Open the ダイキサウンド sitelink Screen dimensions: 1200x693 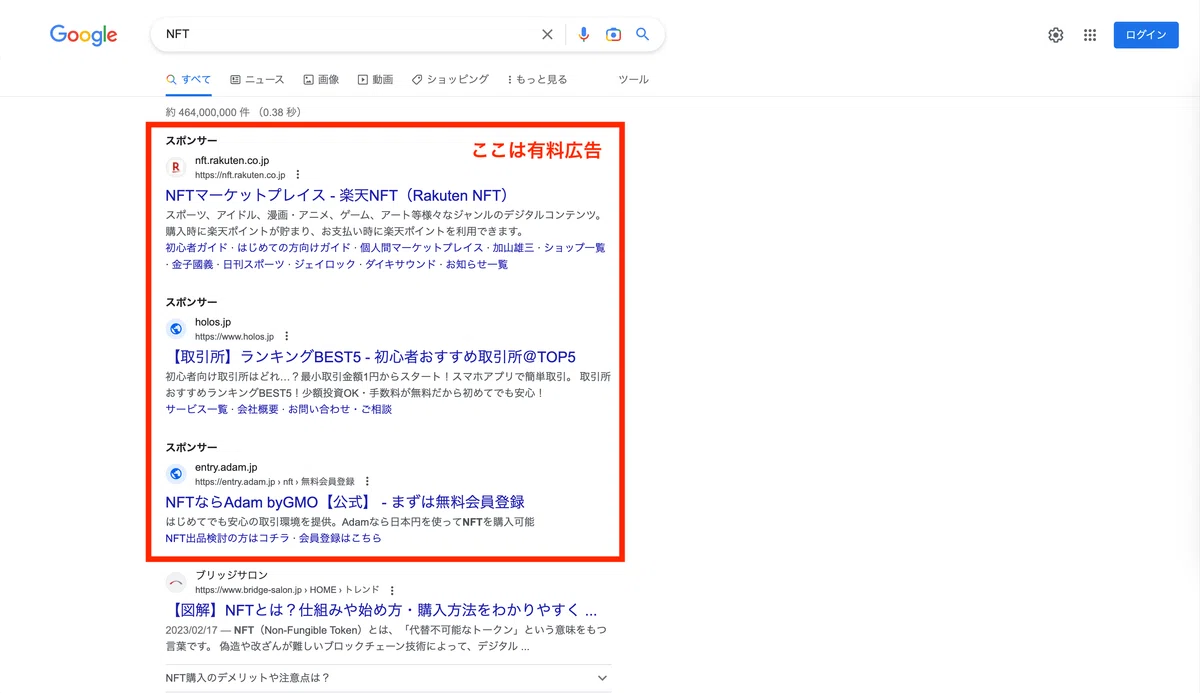coord(401,264)
